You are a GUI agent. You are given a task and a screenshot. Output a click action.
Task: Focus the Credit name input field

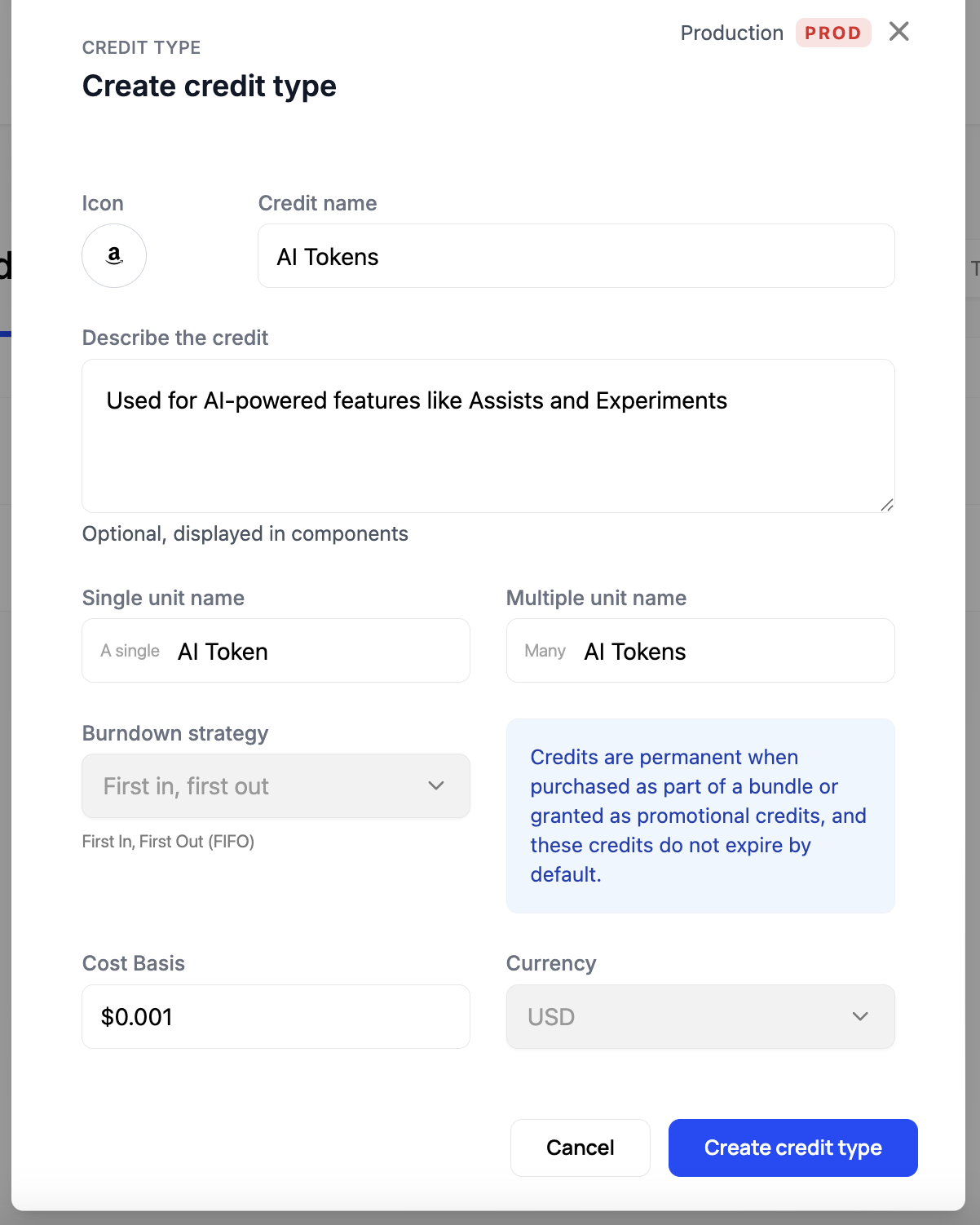click(x=576, y=257)
